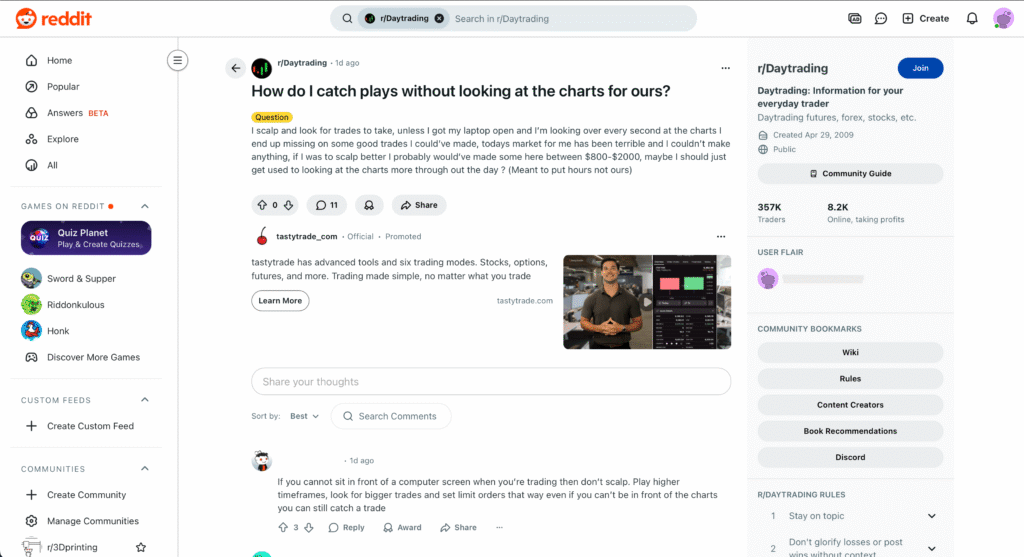The width and height of the screenshot is (1024, 557).
Task: Open the Explore page in sidebar
Action: (62, 139)
